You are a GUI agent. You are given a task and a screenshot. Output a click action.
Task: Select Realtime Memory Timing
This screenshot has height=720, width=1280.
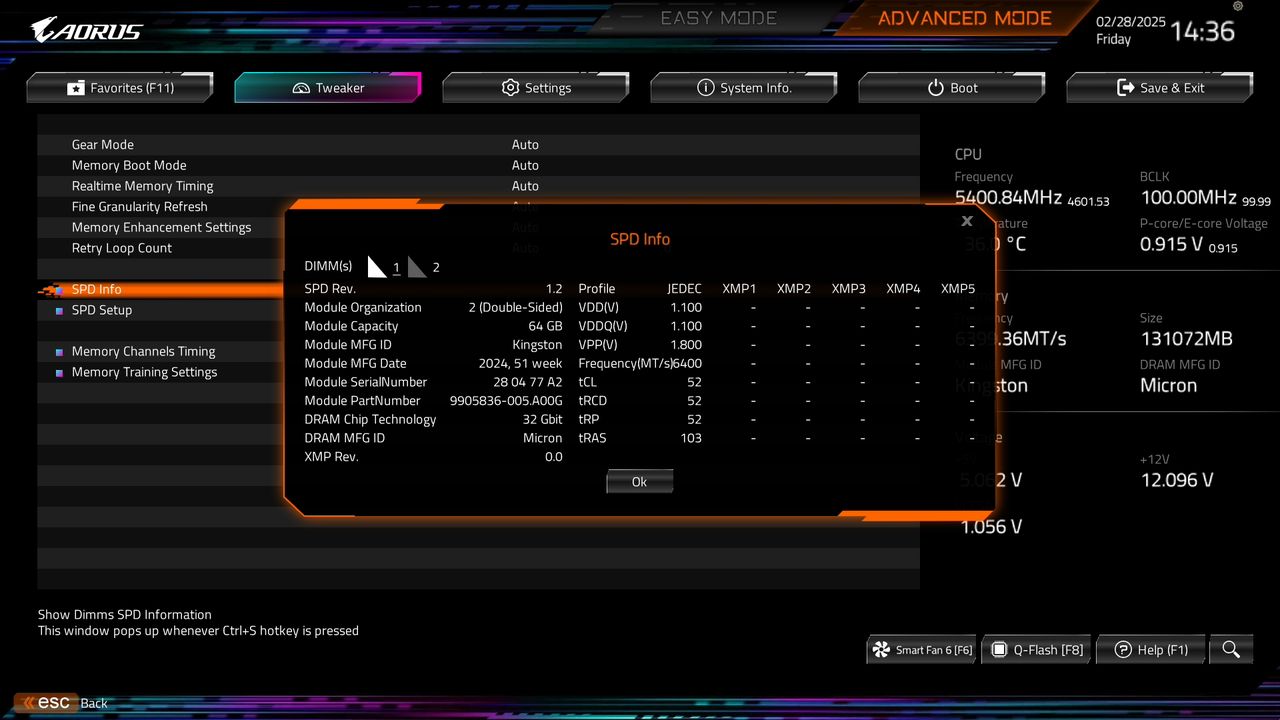(x=142, y=186)
